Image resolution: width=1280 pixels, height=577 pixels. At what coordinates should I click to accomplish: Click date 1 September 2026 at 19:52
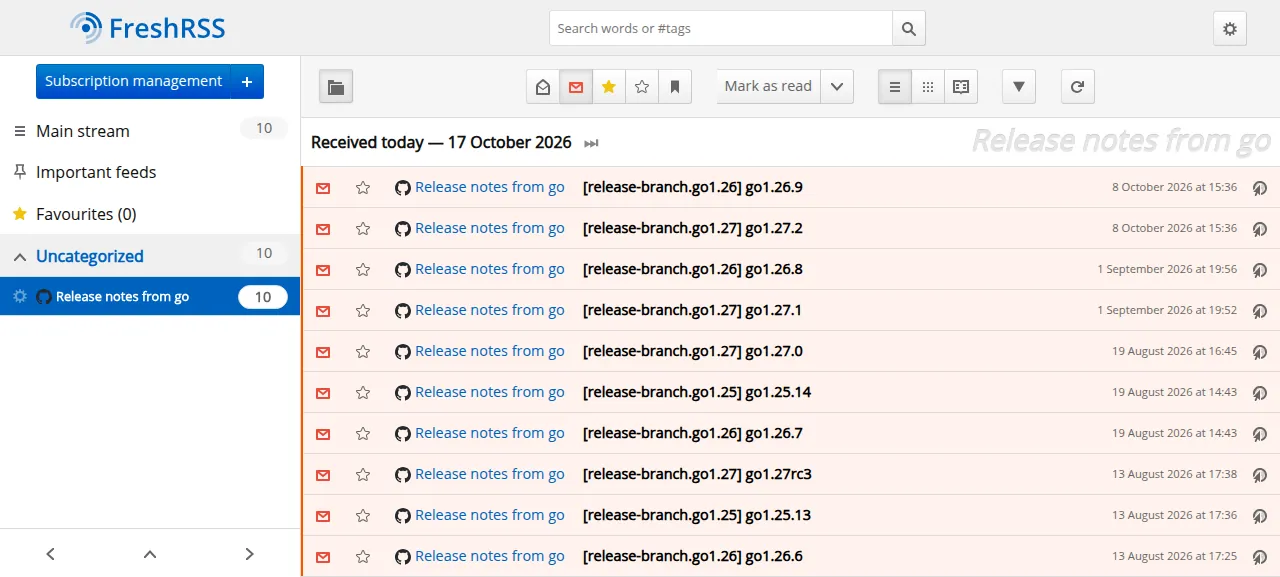click(x=1167, y=310)
